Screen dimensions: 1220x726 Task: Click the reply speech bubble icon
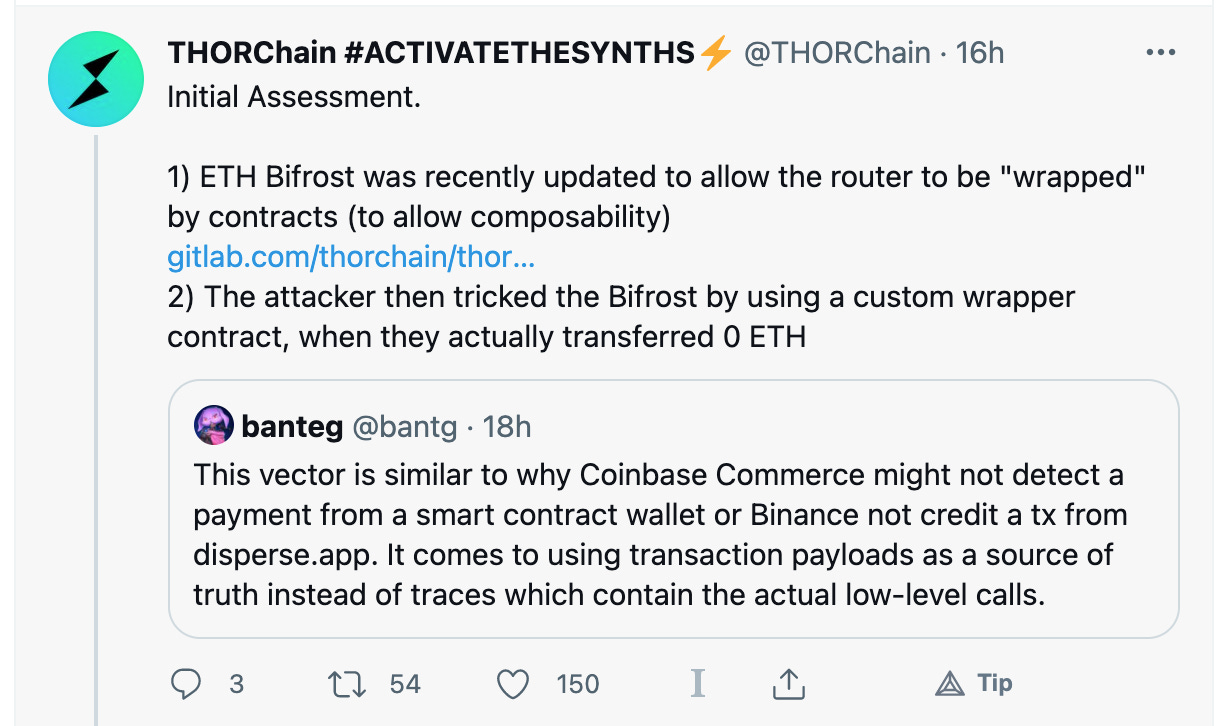coord(187,684)
